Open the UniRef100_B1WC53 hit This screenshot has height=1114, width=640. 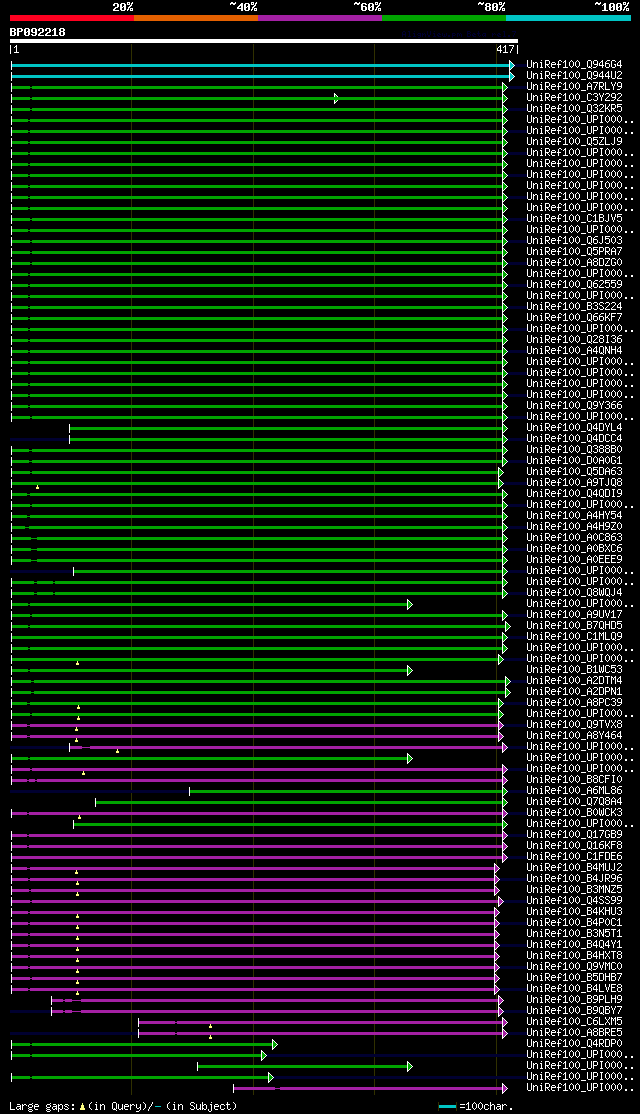click(575, 669)
